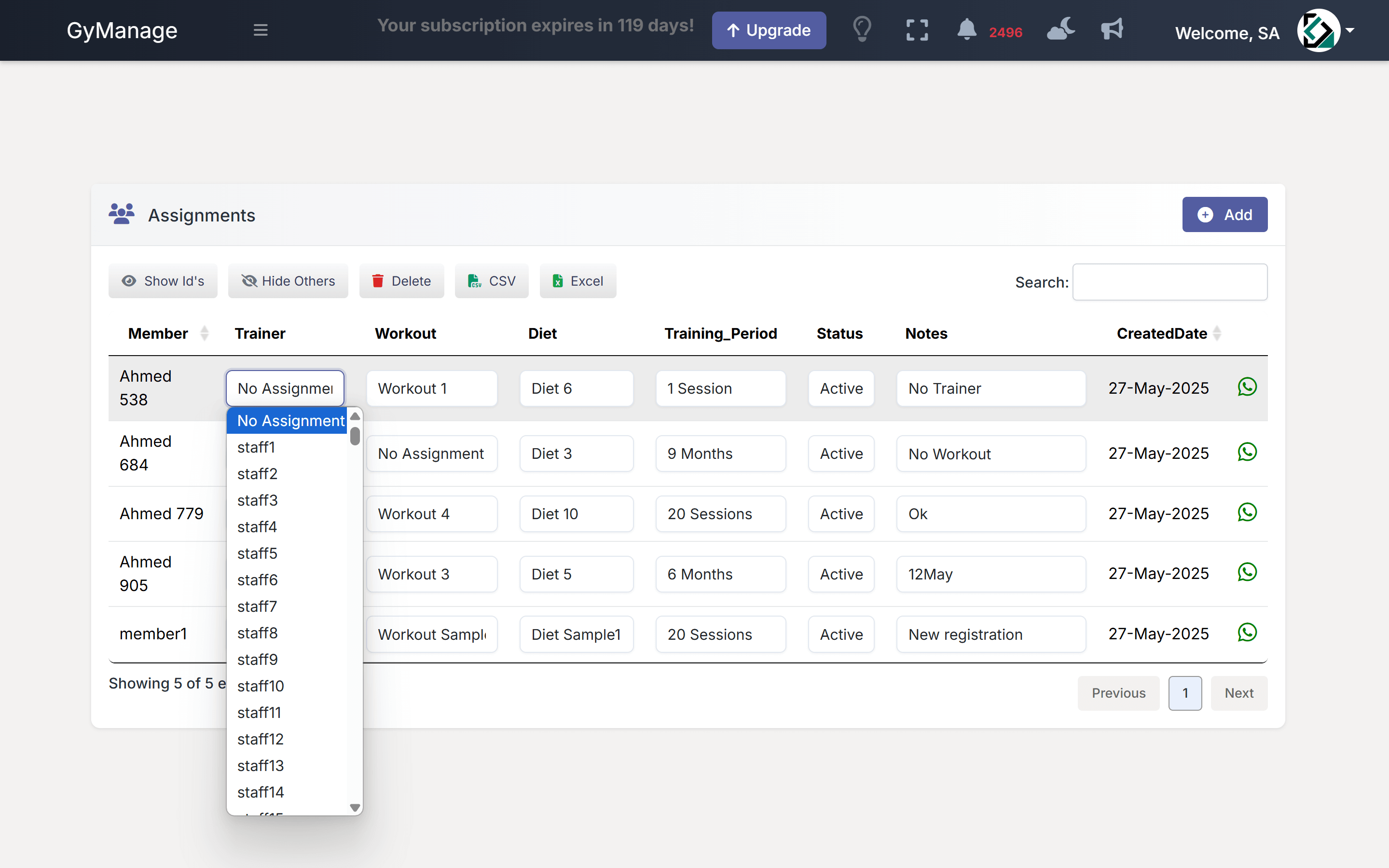Select staff14 from the trainer list

point(287,792)
